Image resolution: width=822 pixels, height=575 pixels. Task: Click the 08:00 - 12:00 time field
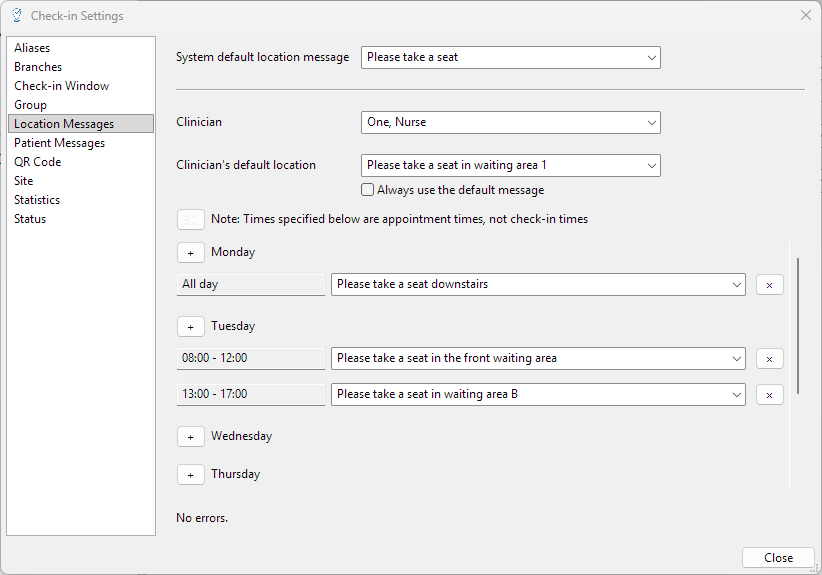tap(250, 359)
